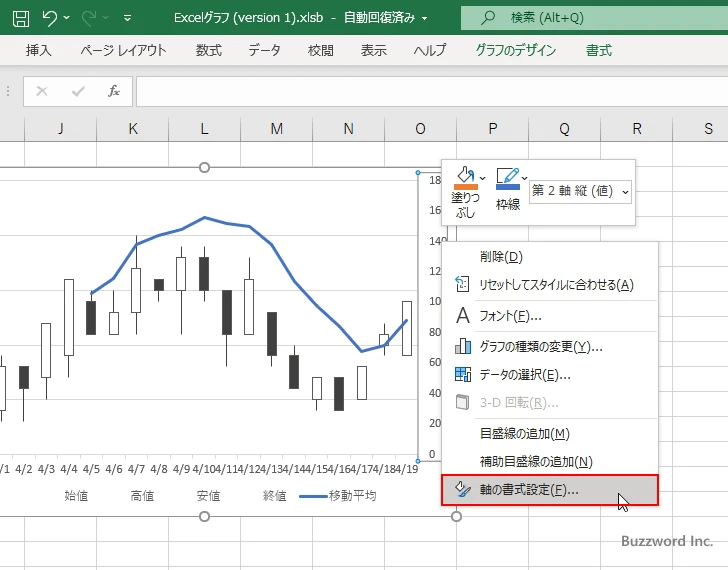Switch to the データ ribbon tab
Screen dimensions: 728x570
pyautogui.click(x=264, y=50)
